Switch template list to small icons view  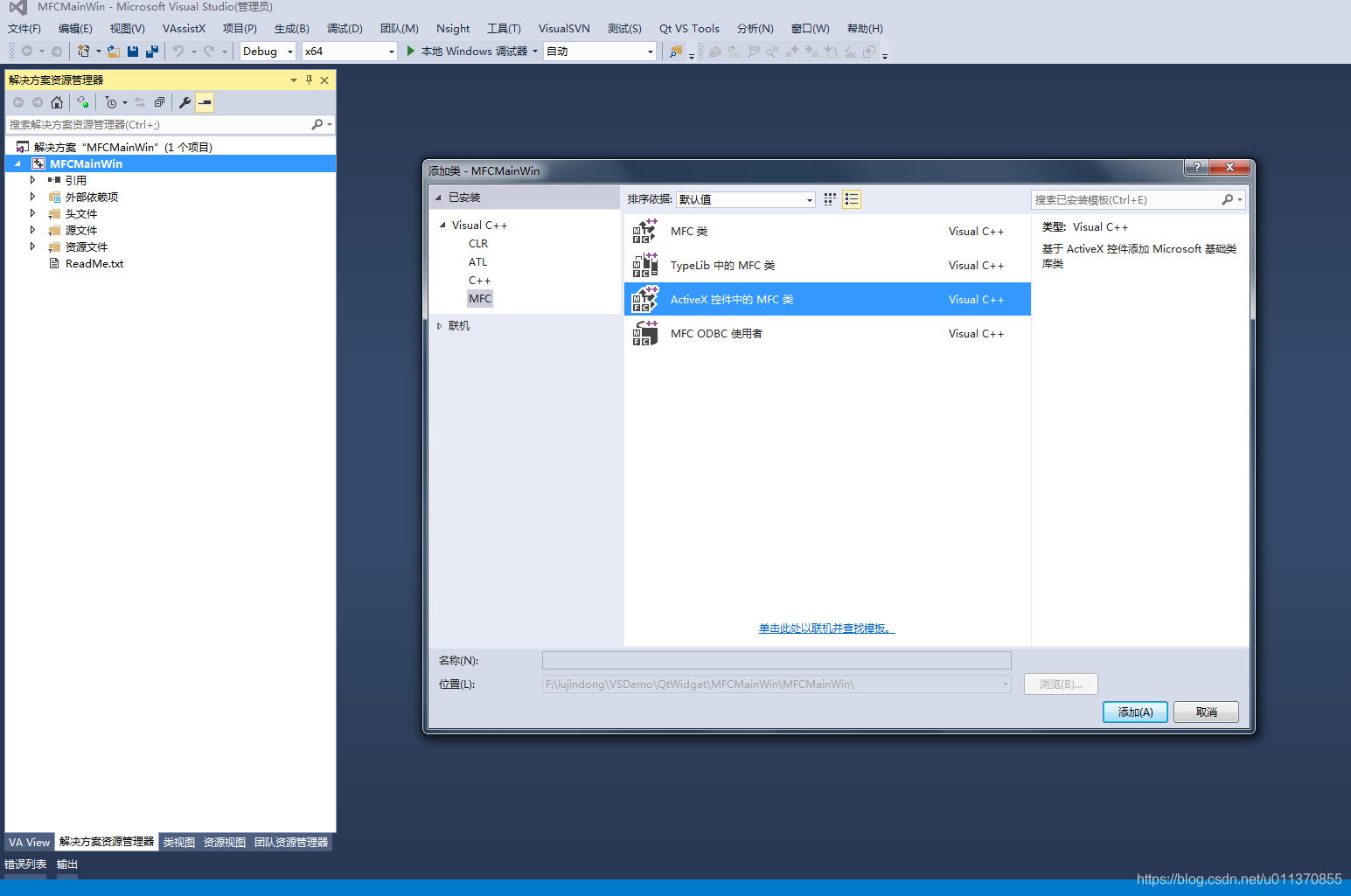point(830,199)
